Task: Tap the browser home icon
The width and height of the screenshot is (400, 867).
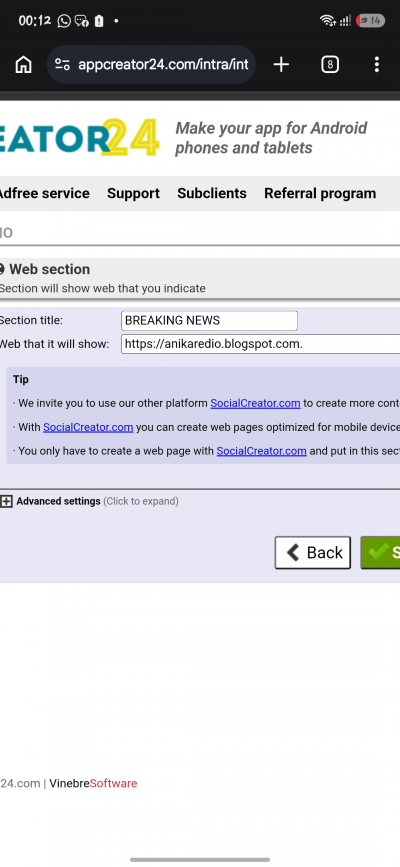Action: point(23,65)
